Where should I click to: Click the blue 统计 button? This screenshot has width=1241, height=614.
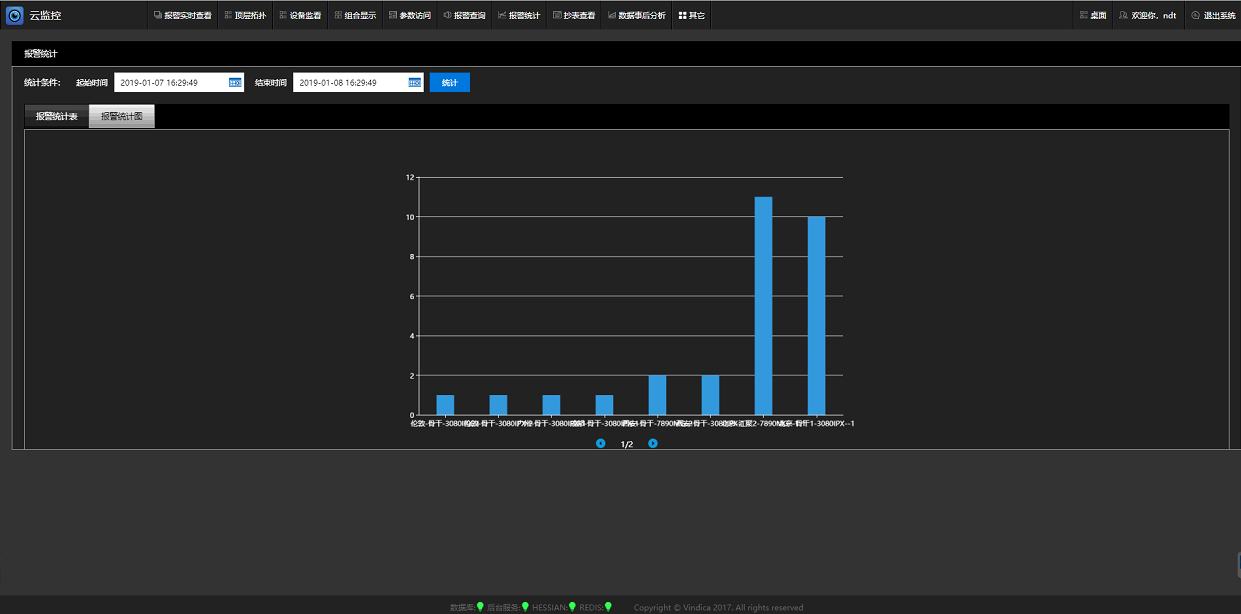(x=449, y=83)
